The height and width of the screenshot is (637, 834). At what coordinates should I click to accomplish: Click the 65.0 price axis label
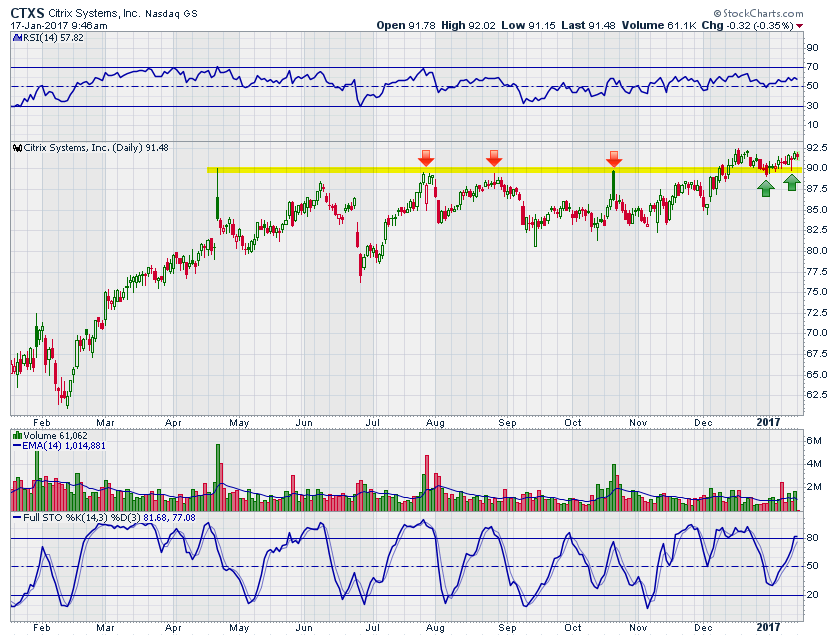[x=816, y=374]
